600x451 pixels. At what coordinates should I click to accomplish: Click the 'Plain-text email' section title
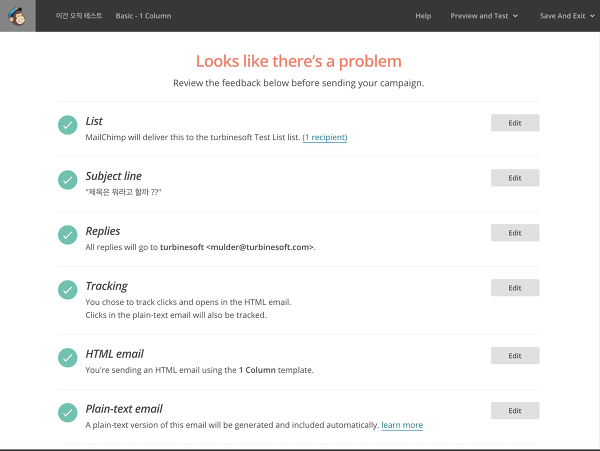(124, 409)
